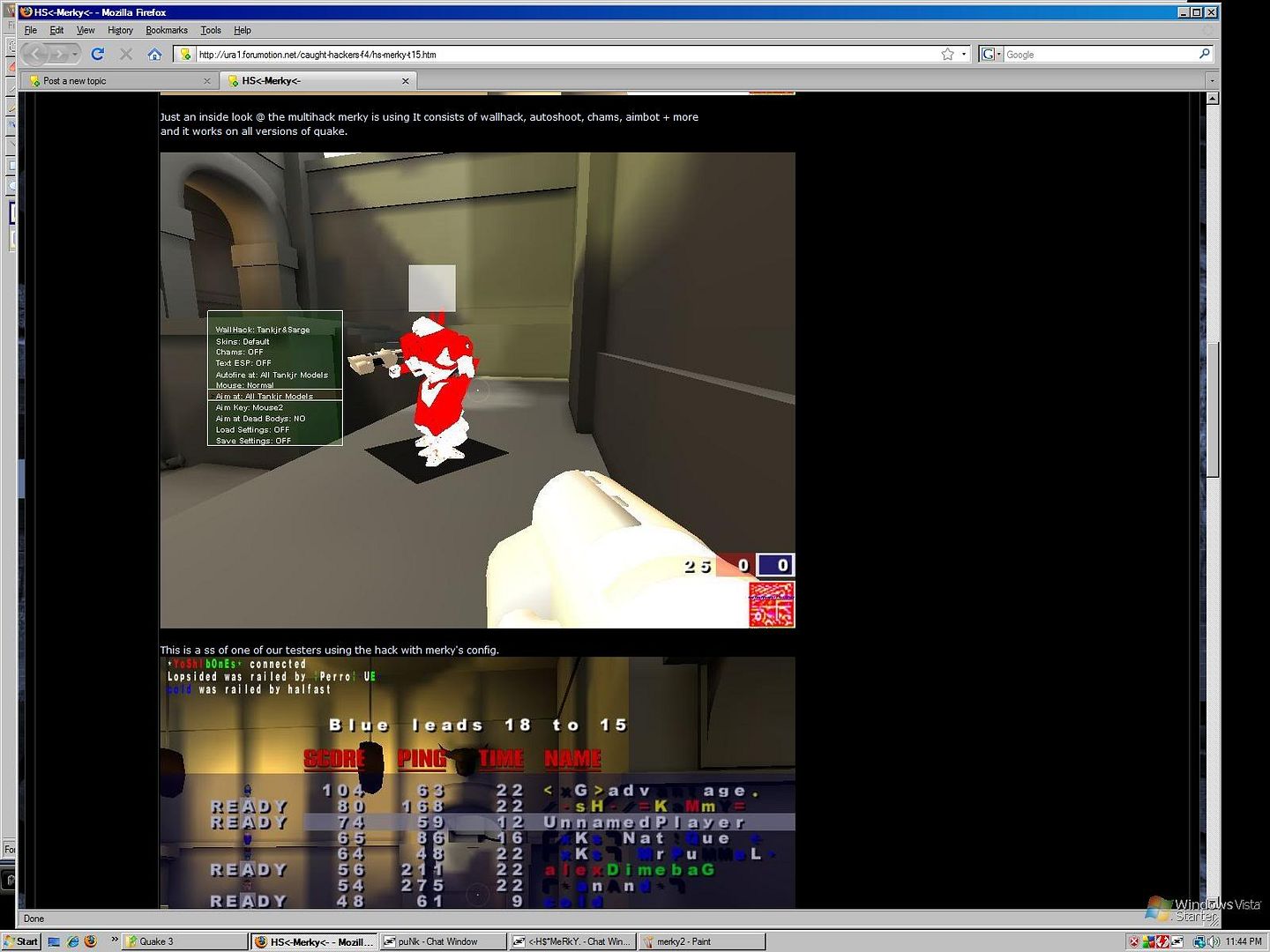Image resolution: width=1270 pixels, height=952 pixels.
Task: Open the Help menu
Action: click(243, 30)
